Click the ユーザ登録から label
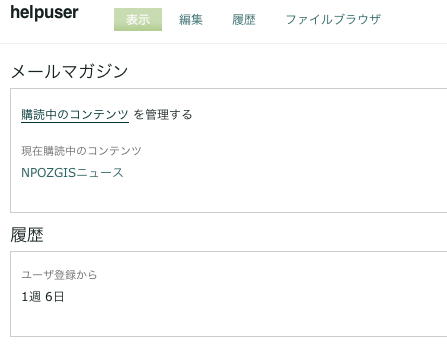Screen dimensions: 447x360 [x=59, y=275]
